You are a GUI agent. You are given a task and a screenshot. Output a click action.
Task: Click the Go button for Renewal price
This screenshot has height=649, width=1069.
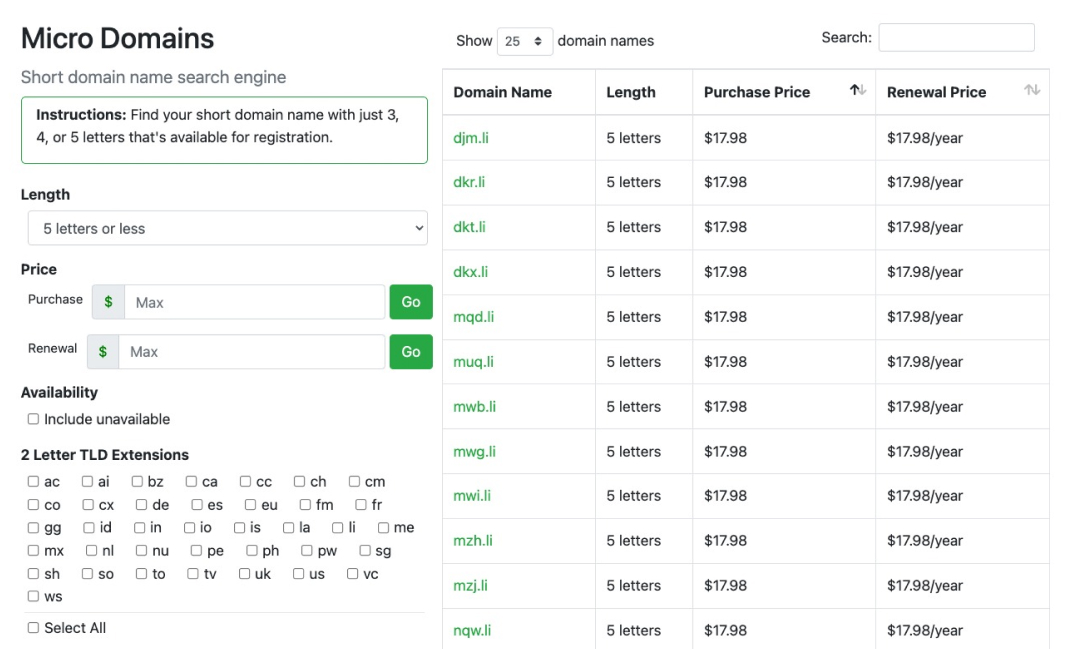tap(410, 351)
